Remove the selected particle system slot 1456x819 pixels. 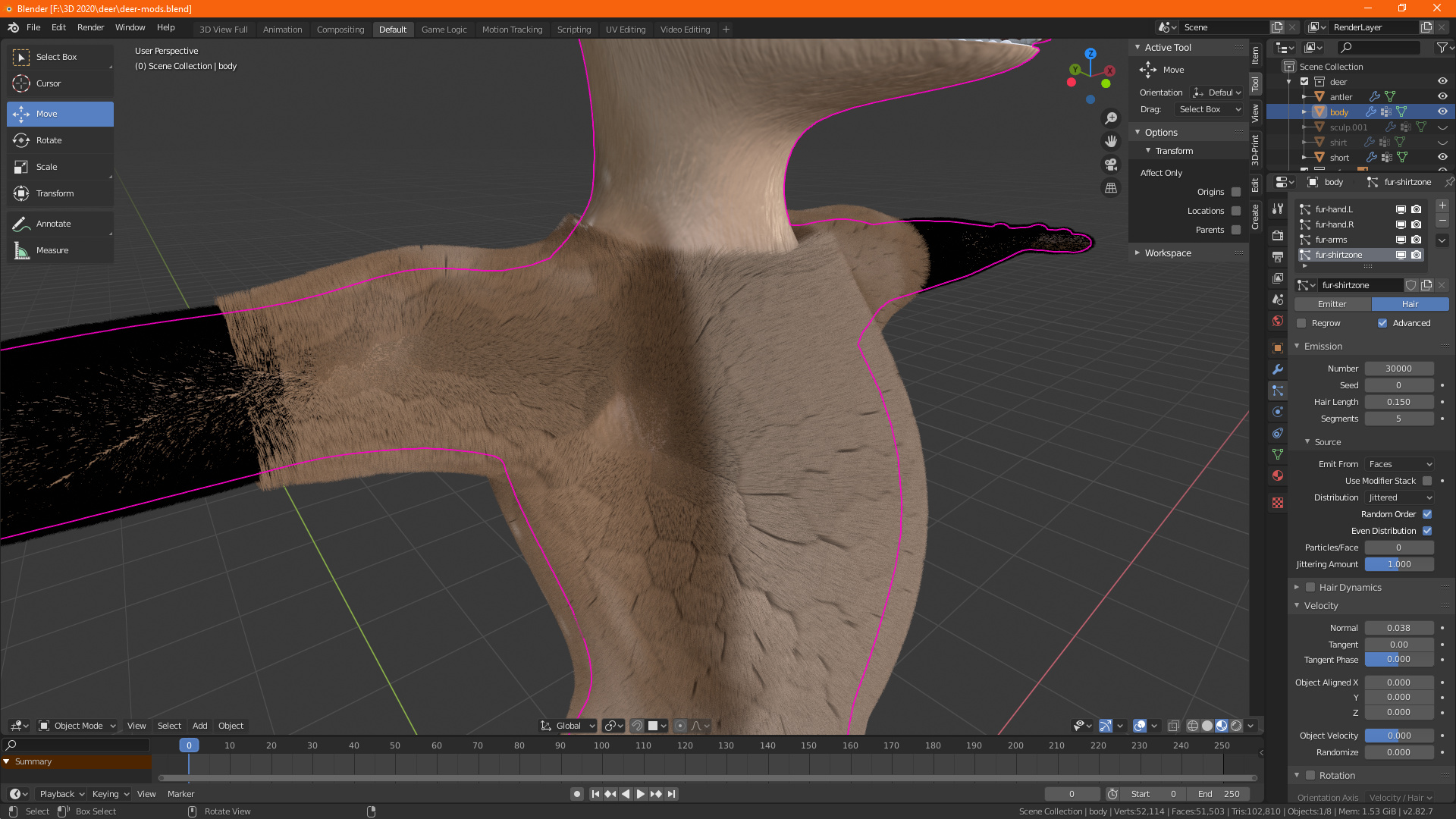(x=1442, y=221)
